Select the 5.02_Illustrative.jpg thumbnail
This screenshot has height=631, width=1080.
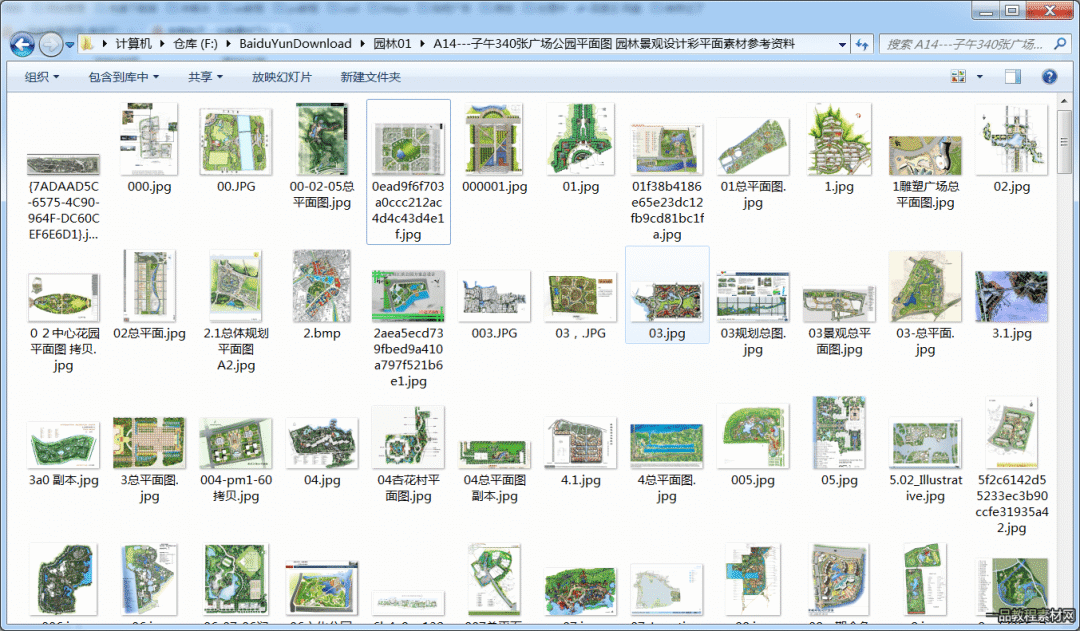coord(925,444)
